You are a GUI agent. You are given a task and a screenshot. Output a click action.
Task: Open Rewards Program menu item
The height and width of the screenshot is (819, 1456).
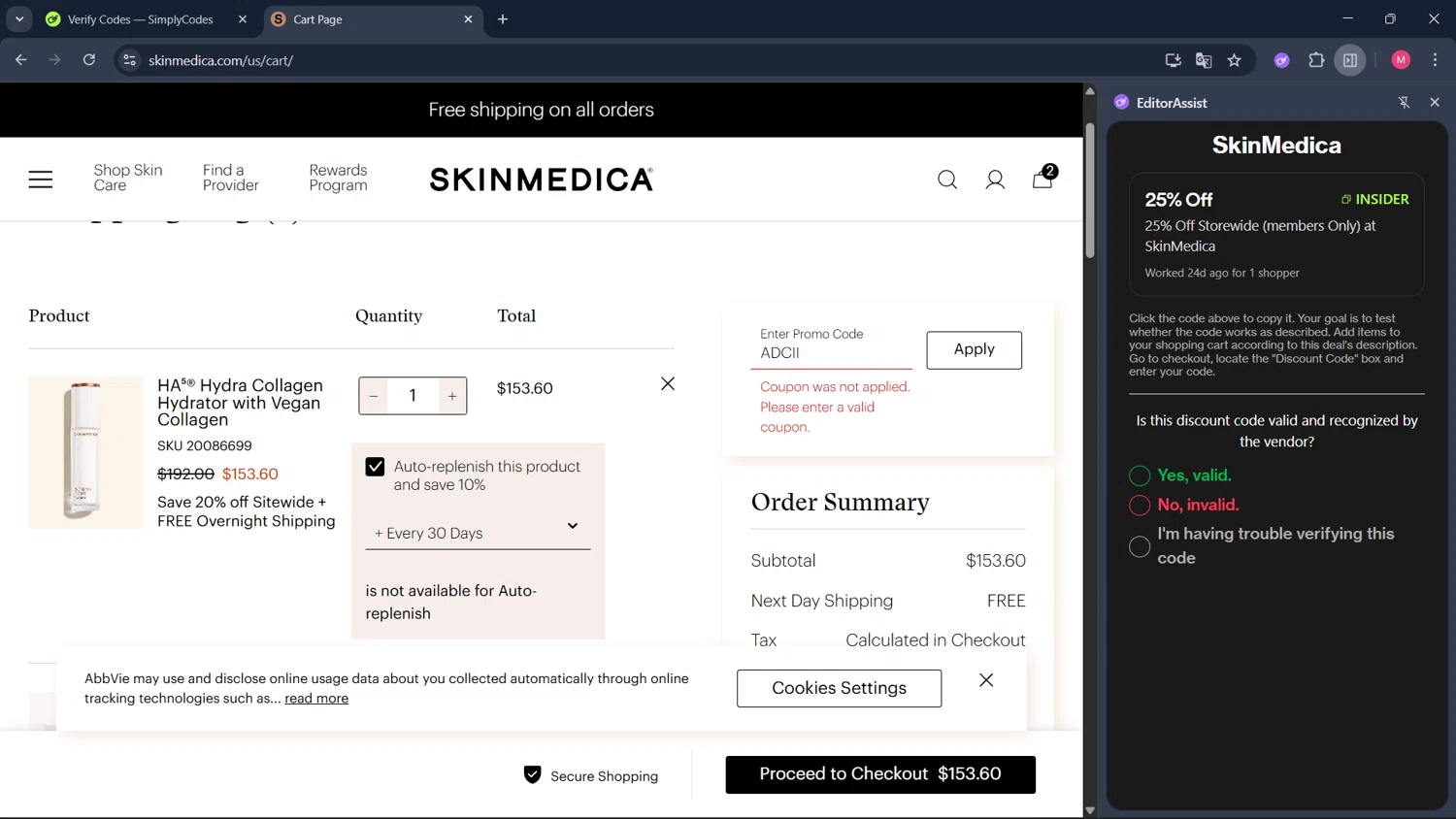click(x=338, y=178)
